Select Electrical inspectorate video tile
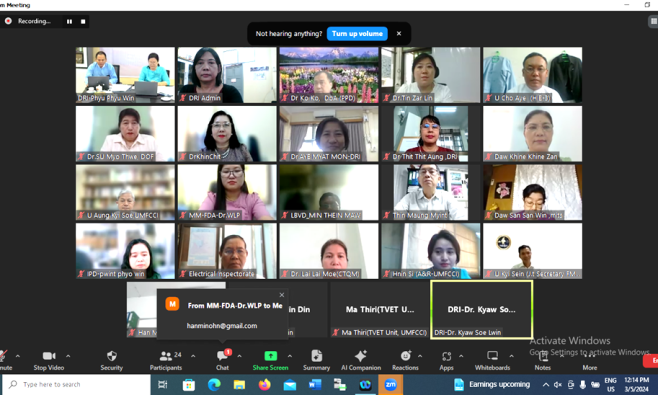Viewport: 658px width, 395px height. tap(227, 251)
